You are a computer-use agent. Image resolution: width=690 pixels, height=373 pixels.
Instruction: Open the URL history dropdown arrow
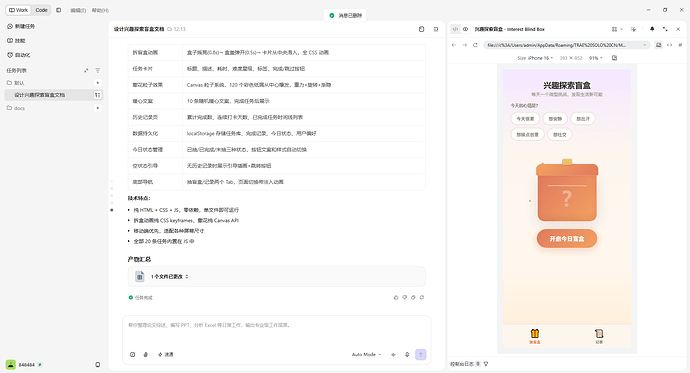(x=645, y=45)
